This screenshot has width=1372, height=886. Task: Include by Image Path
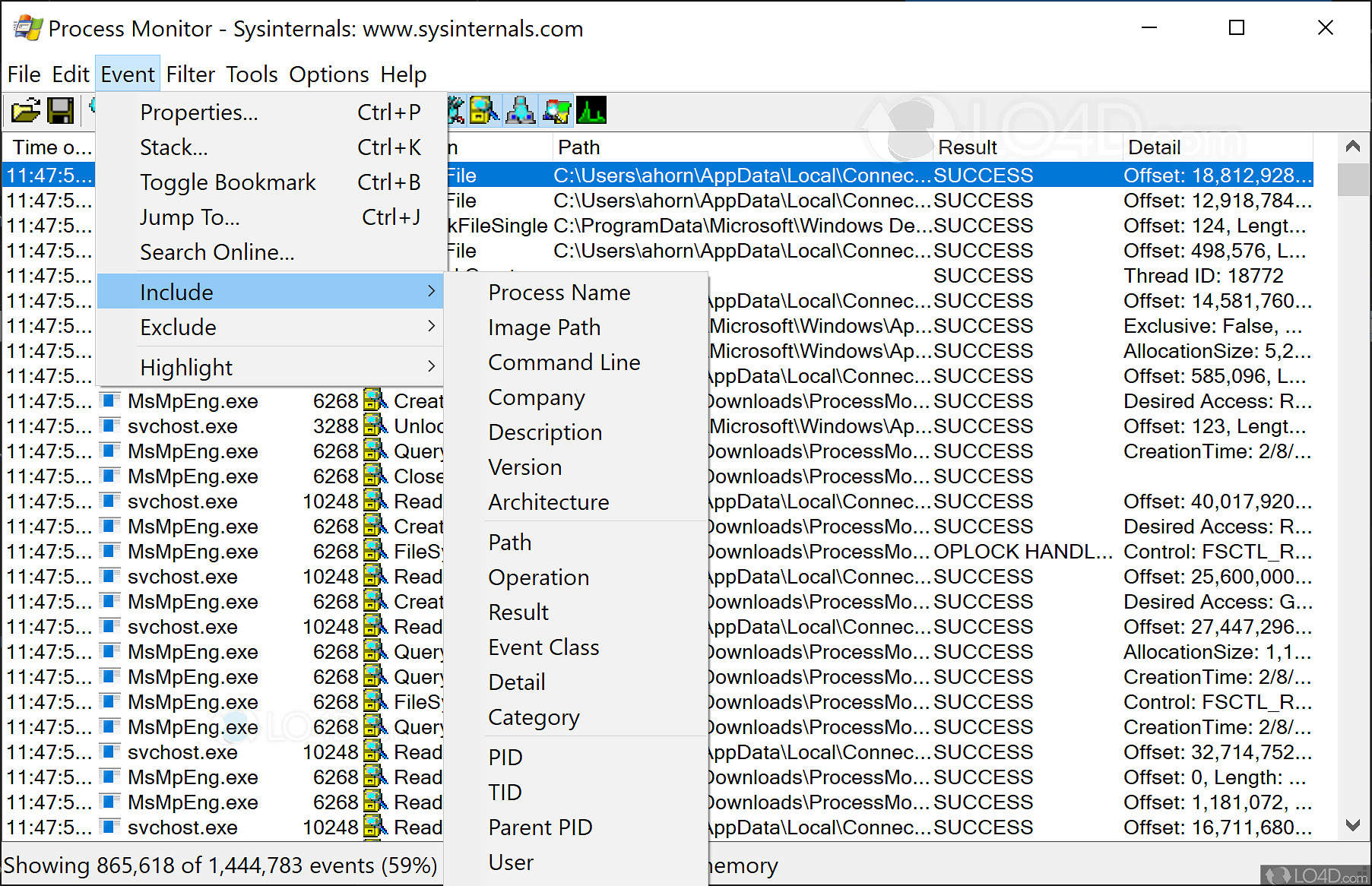[x=576, y=328]
